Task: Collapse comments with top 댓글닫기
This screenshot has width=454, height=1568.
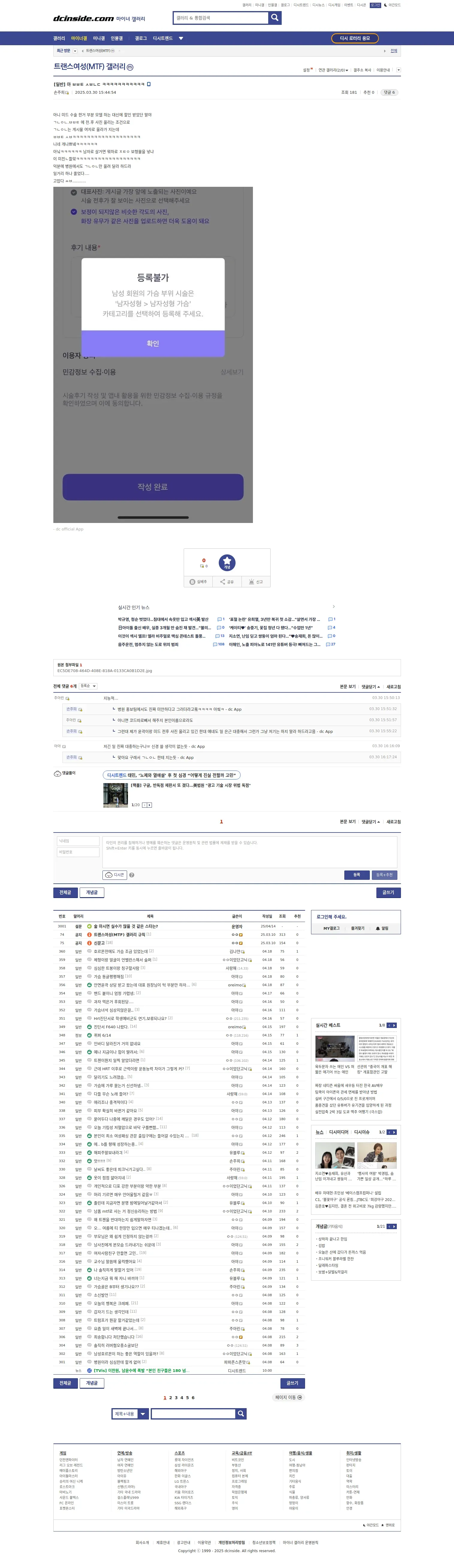Action: [370, 687]
